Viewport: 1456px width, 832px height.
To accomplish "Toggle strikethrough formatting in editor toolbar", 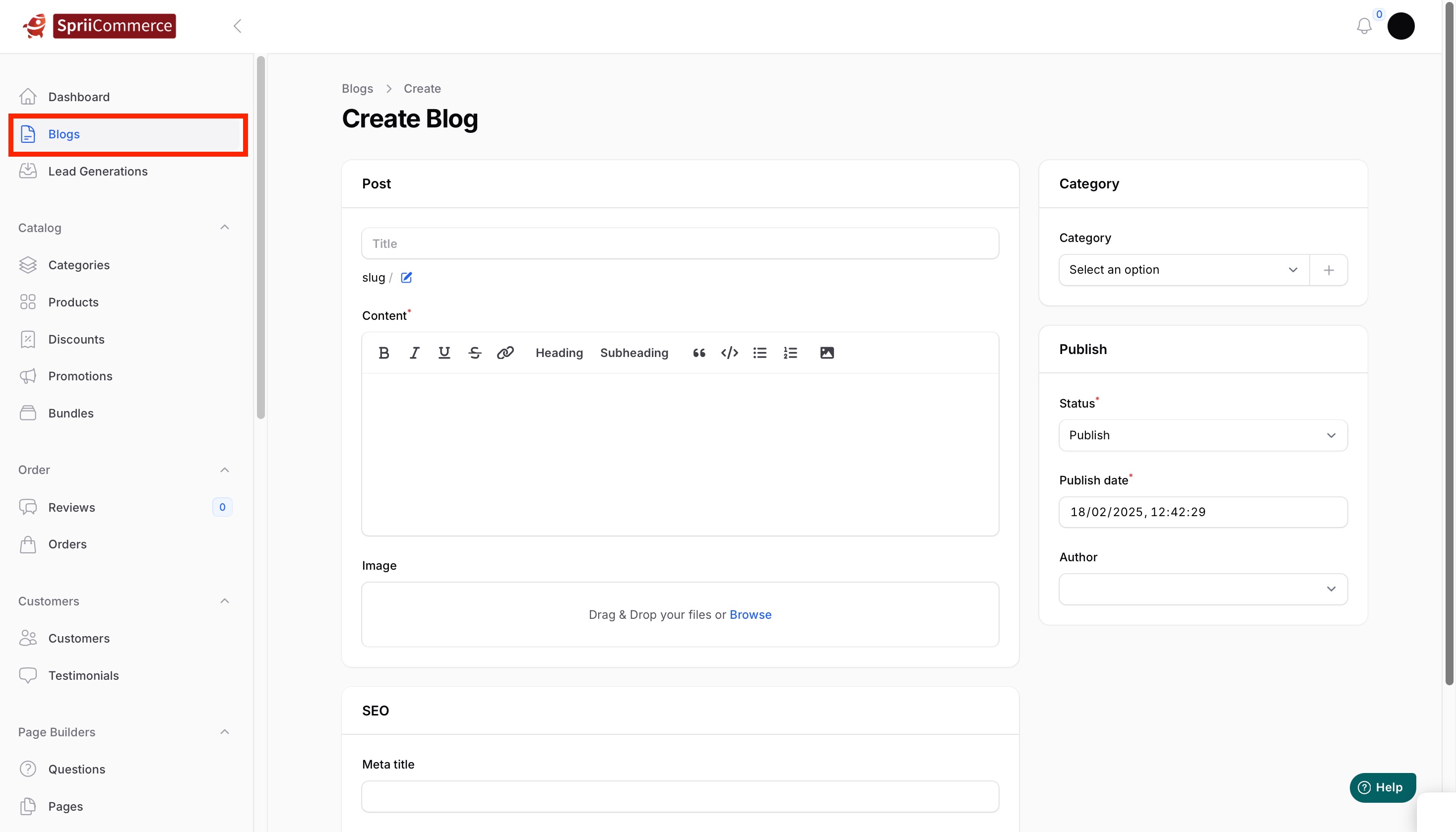I will [474, 353].
